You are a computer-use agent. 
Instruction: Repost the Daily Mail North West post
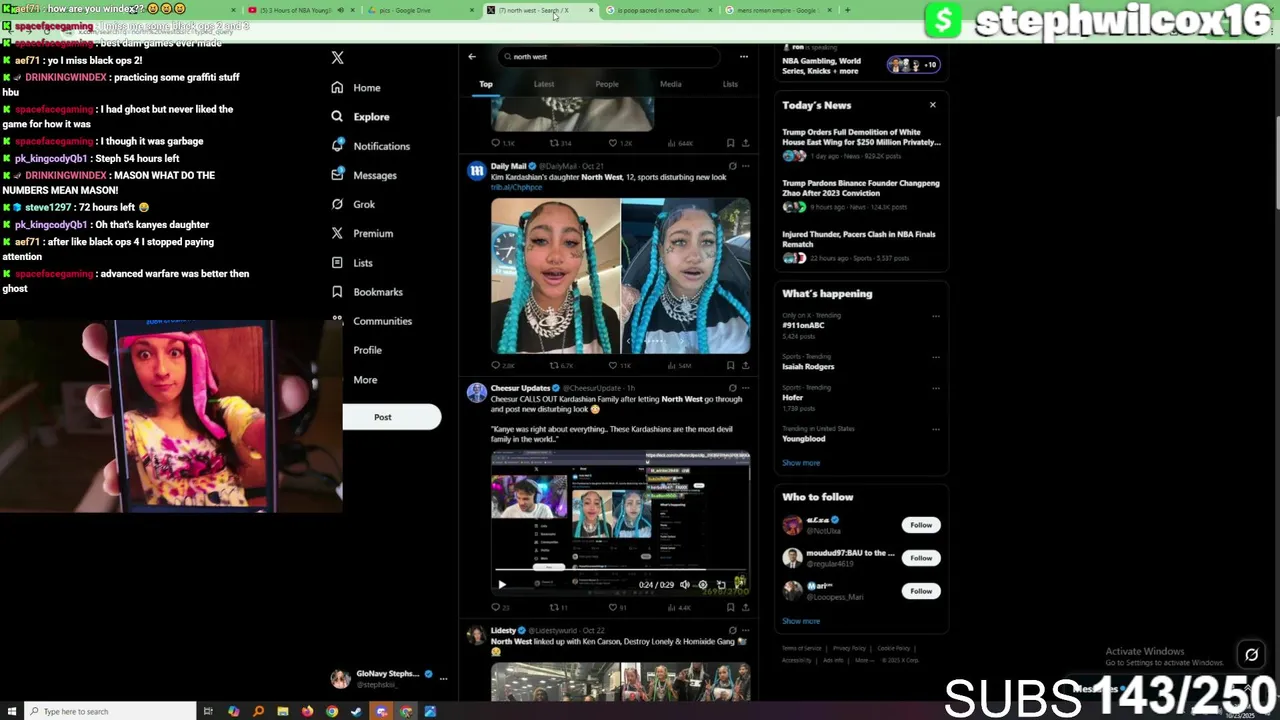[560, 366]
